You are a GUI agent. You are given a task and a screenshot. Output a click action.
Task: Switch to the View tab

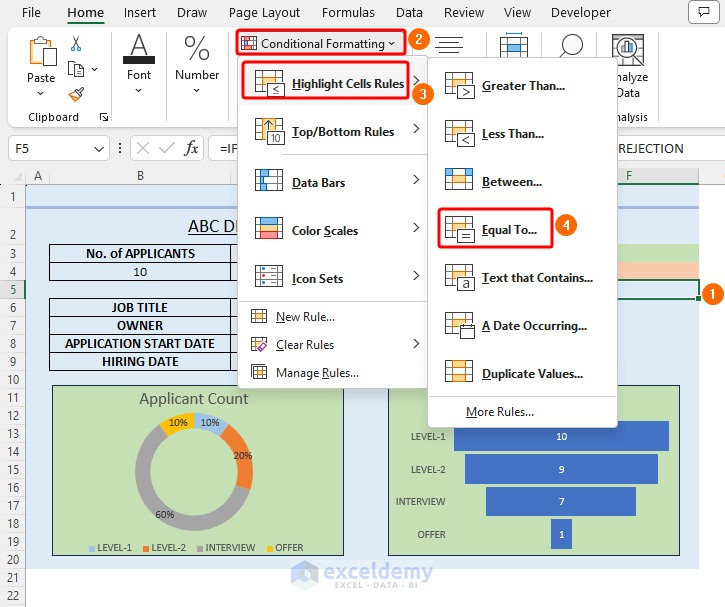point(517,12)
